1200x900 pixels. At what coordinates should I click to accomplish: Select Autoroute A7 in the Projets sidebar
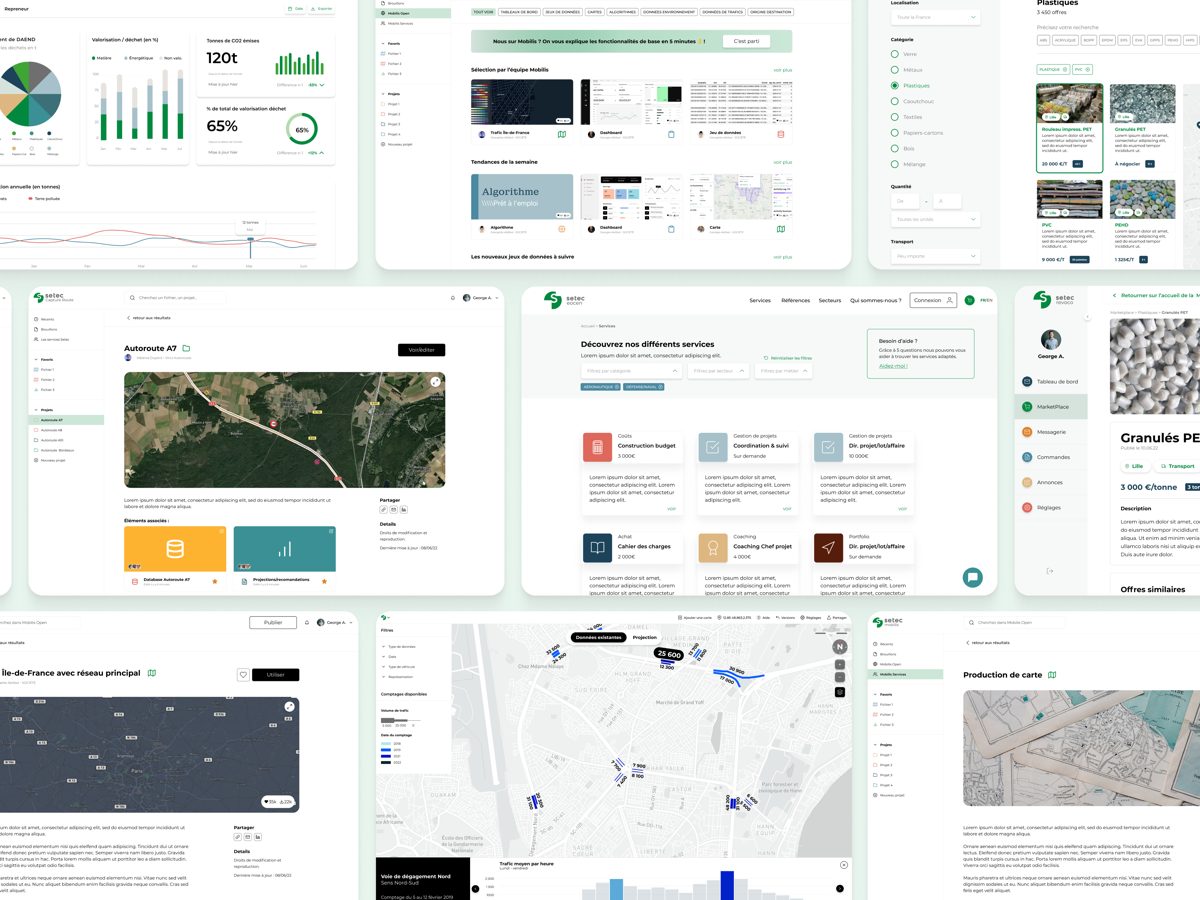(68, 420)
